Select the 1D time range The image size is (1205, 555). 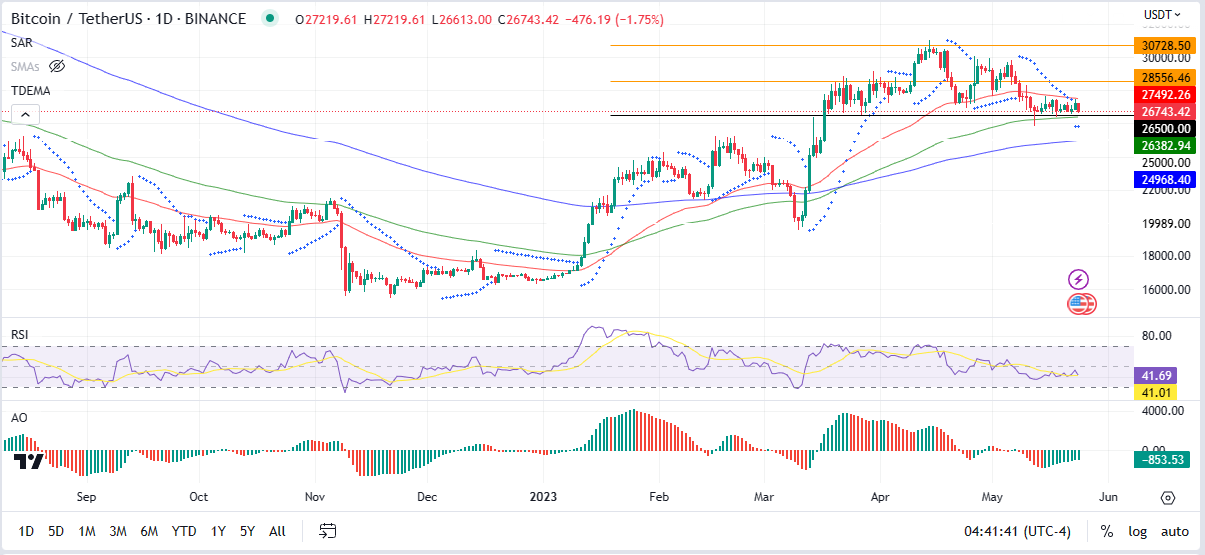coord(26,531)
